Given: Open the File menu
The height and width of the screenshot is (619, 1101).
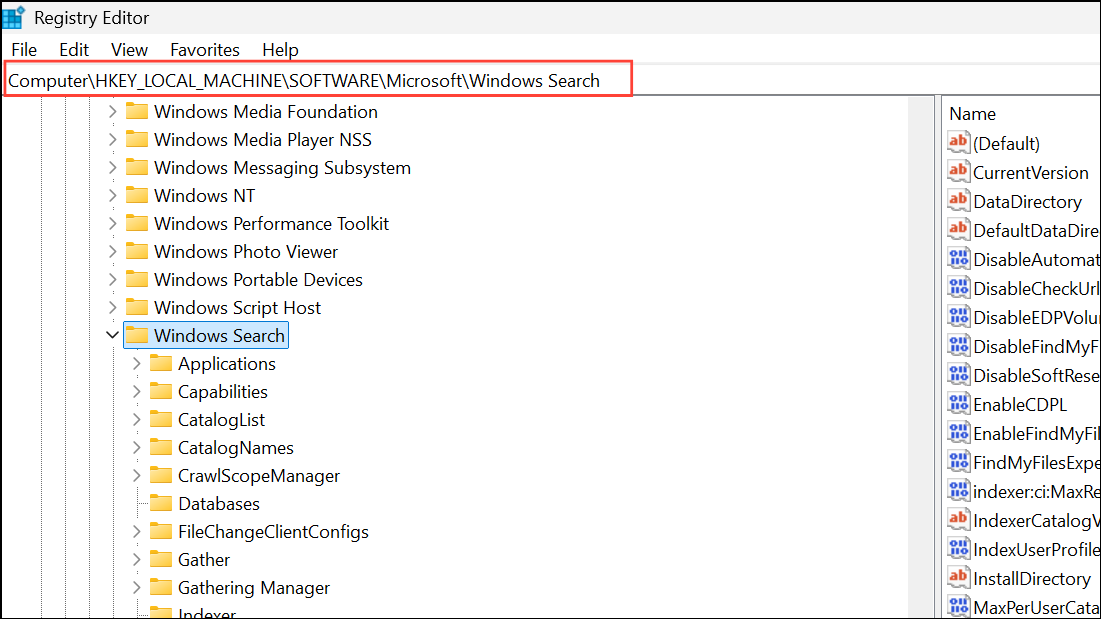Looking at the screenshot, I should pos(24,50).
